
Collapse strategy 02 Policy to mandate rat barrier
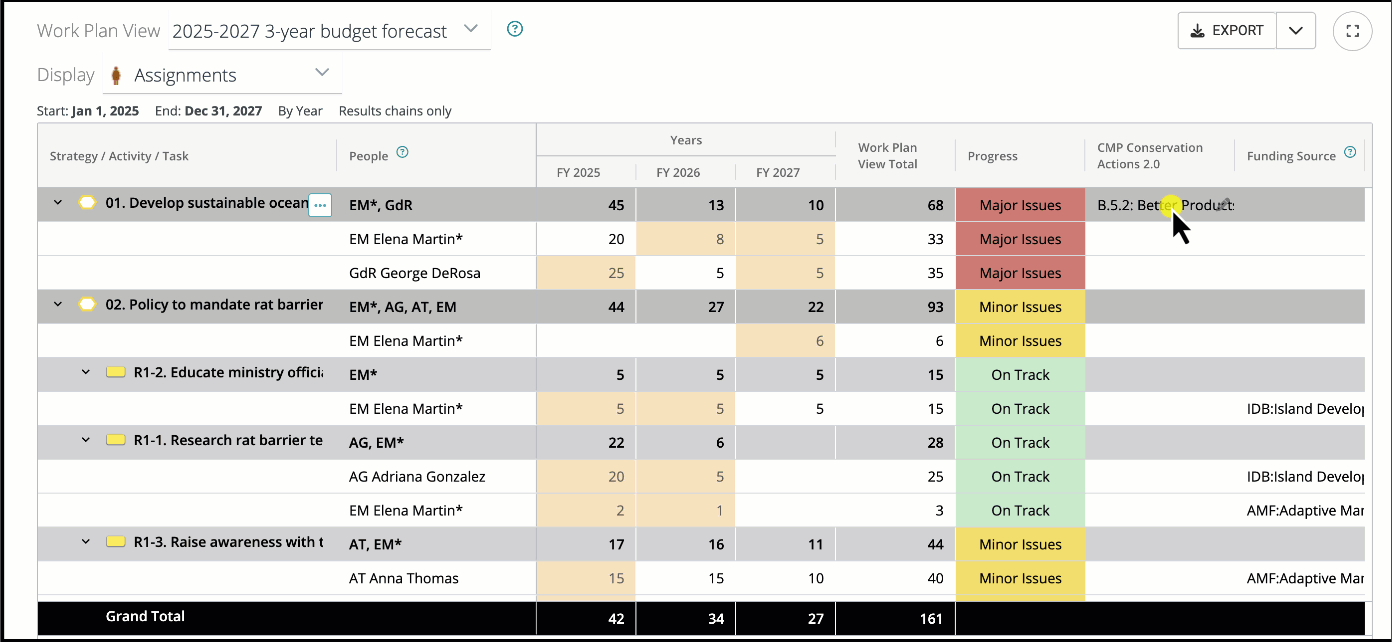point(58,305)
